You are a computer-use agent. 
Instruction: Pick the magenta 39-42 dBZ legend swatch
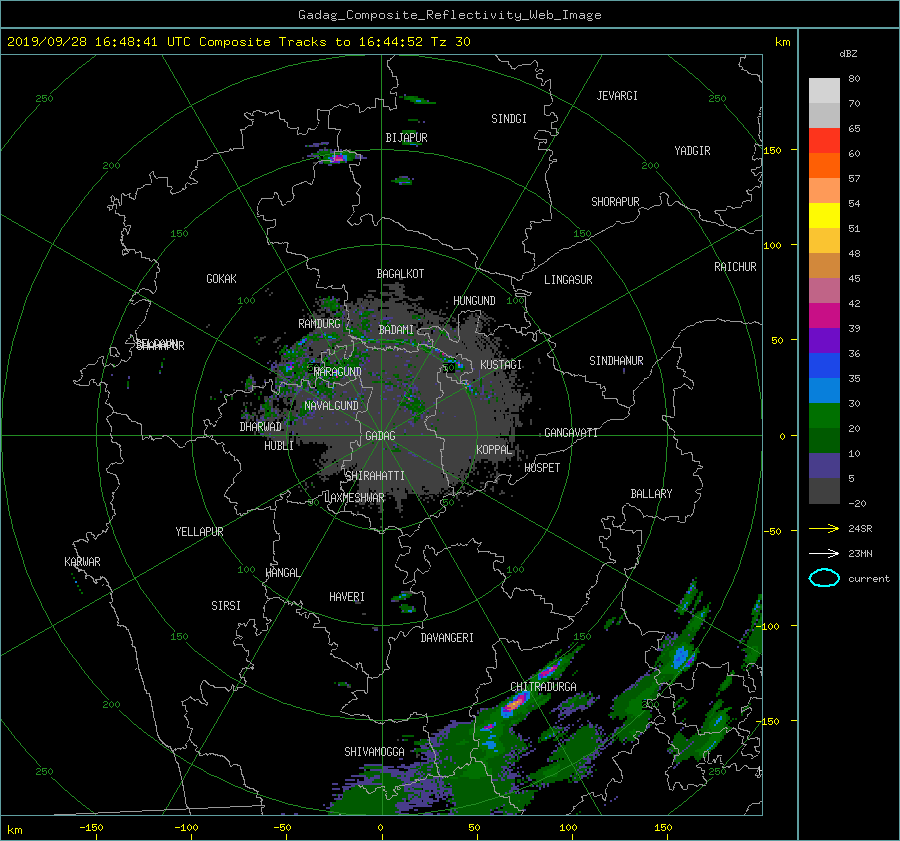click(824, 316)
